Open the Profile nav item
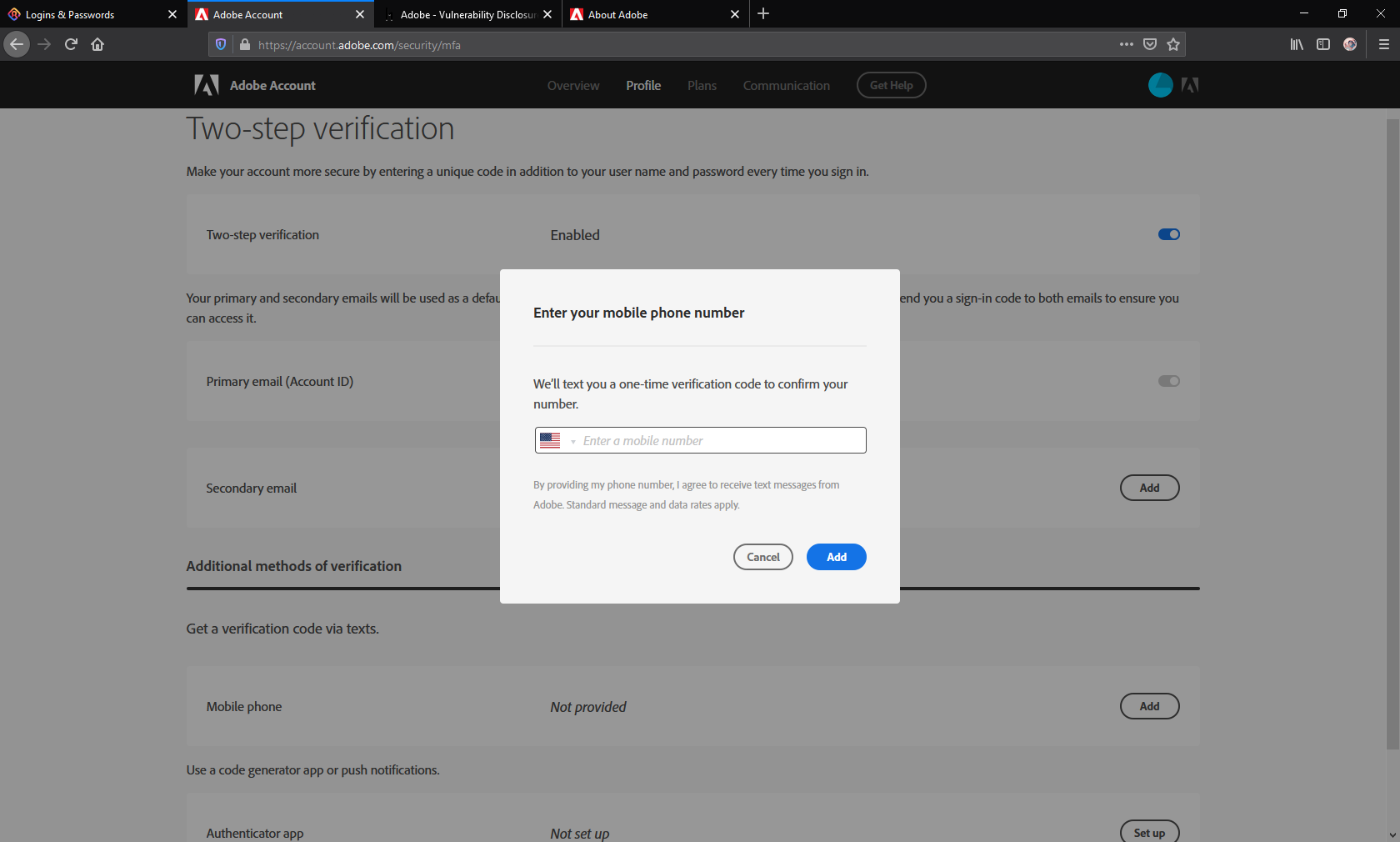The width and height of the screenshot is (1400, 842). (x=643, y=85)
